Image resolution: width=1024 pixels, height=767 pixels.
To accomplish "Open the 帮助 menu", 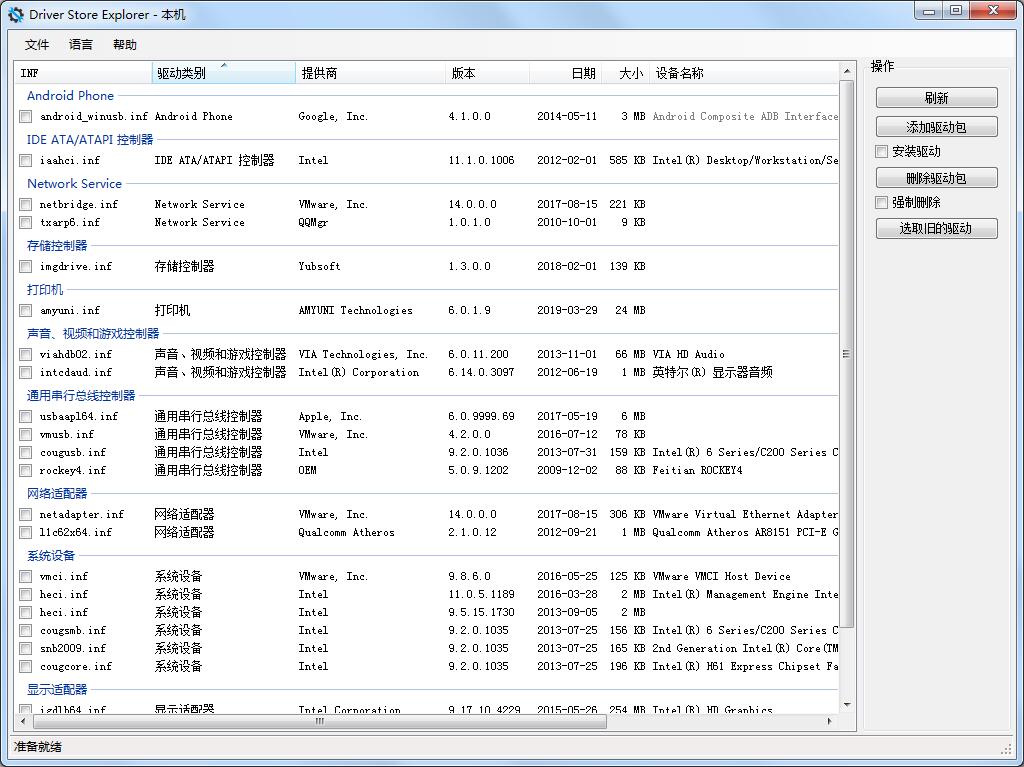I will tap(124, 44).
